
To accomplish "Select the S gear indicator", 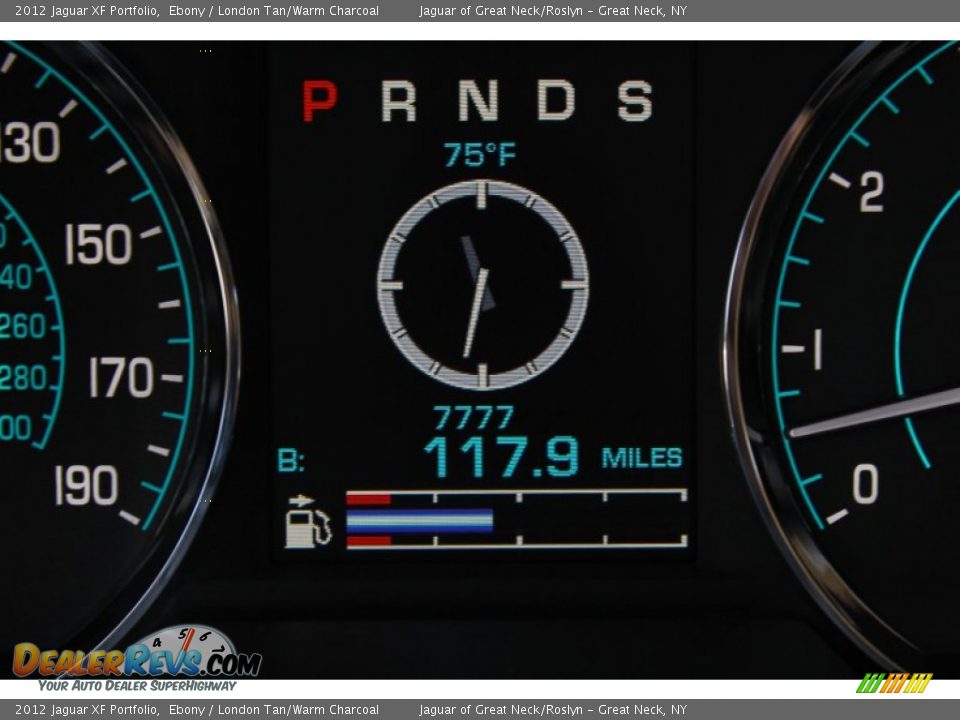I will pyautogui.click(x=635, y=101).
